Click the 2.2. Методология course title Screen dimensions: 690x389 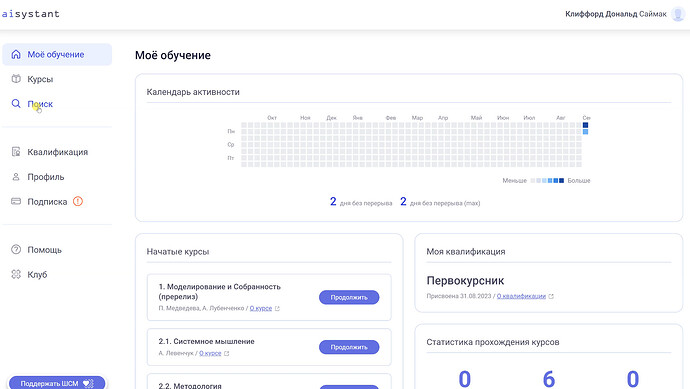(x=190, y=385)
